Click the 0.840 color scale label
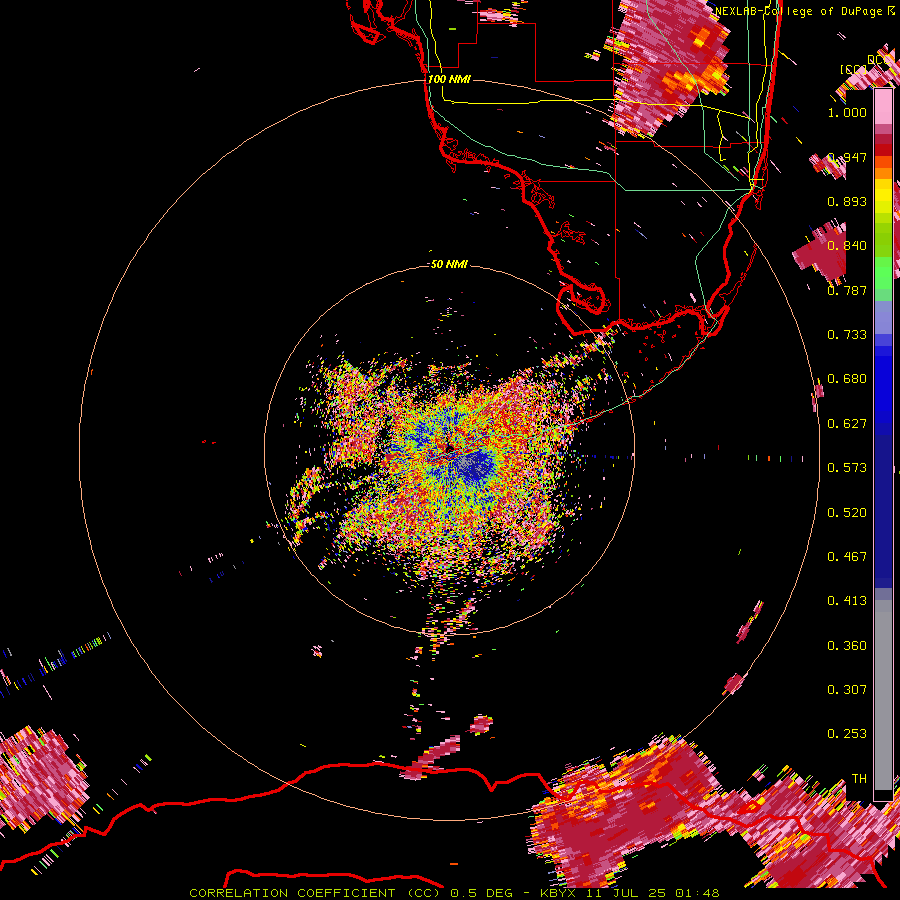This screenshot has width=900, height=900. (847, 246)
